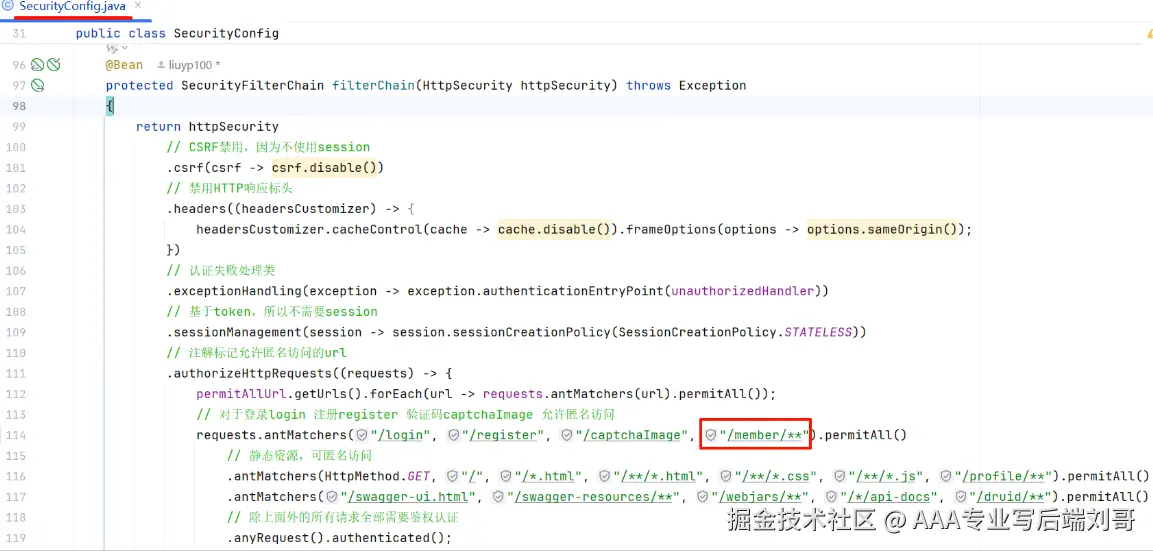Click SecurityConfig class name in sticky line
Viewport: 1153px width, 551px height.
point(226,34)
